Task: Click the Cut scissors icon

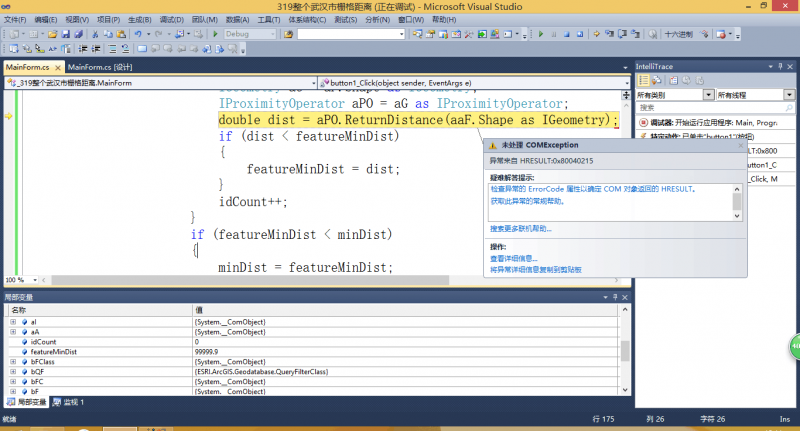Action: click(95, 33)
